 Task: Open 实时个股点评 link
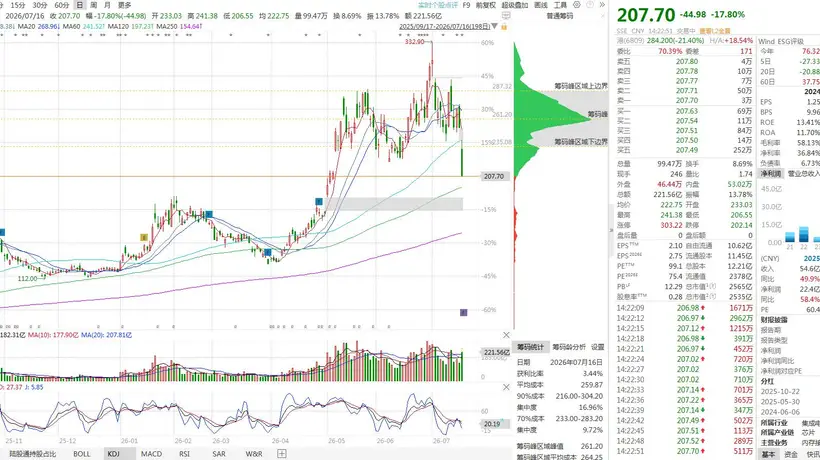[x=438, y=5]
